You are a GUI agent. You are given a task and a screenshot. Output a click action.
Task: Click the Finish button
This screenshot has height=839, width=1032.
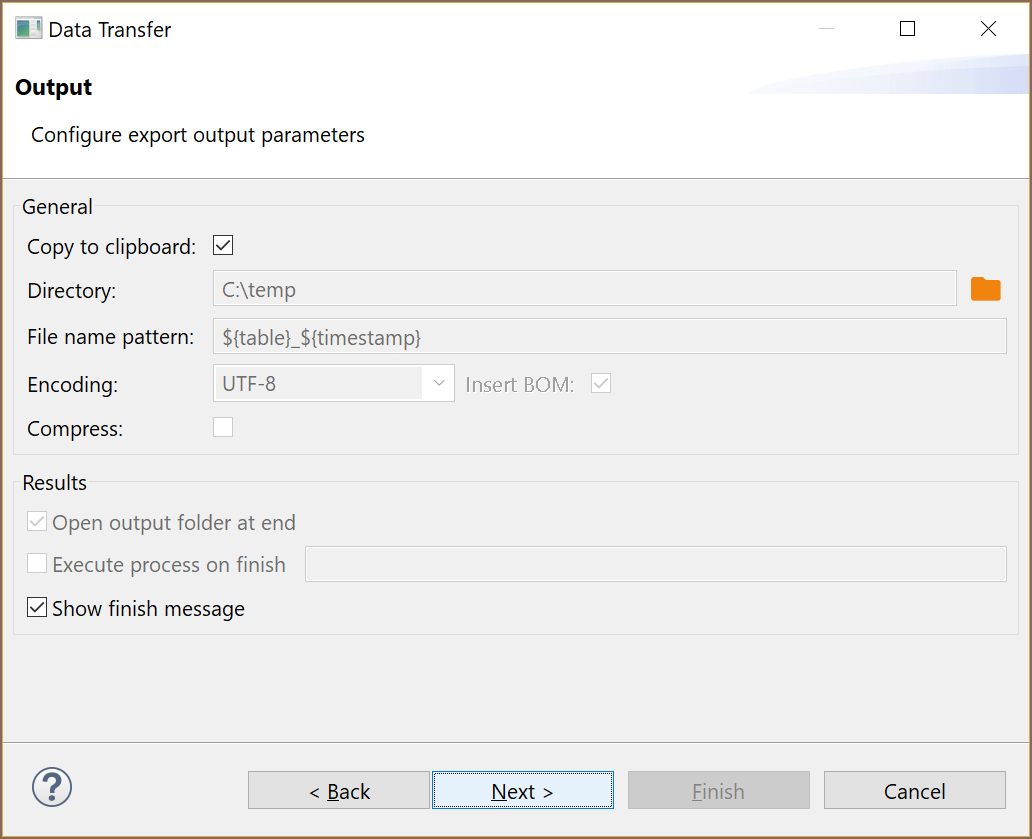point(718,790)
